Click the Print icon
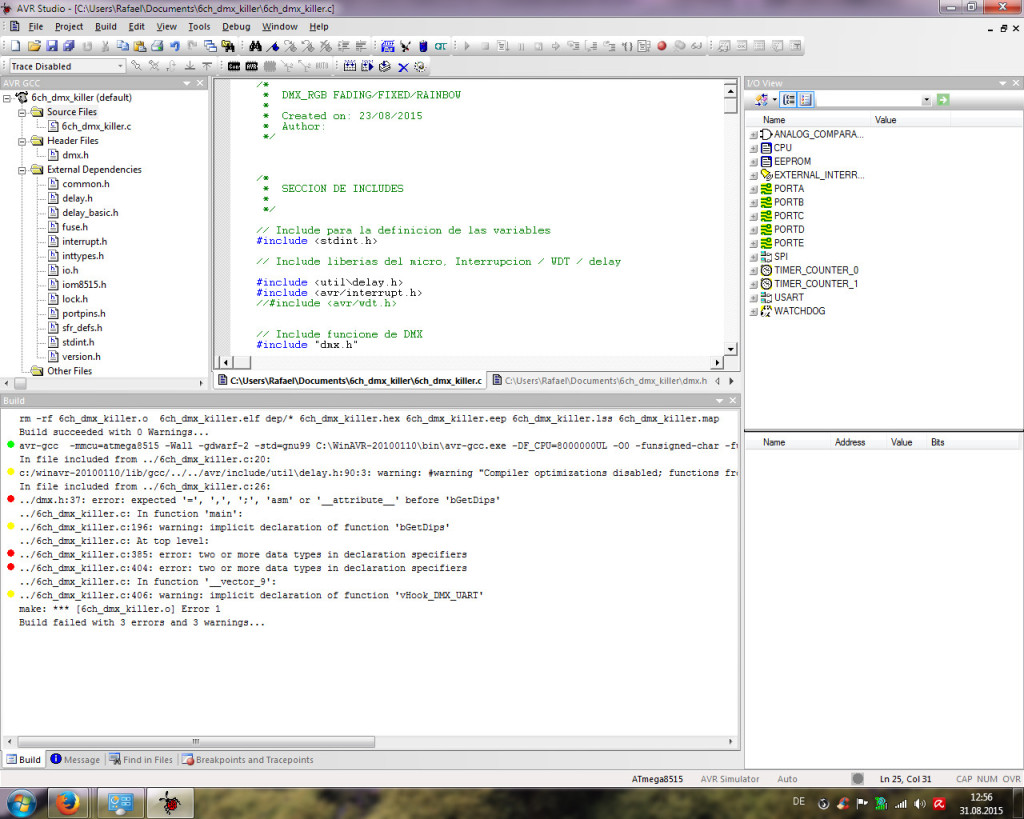The width and height of the screenshot is (1024, 819). (157, 46)
